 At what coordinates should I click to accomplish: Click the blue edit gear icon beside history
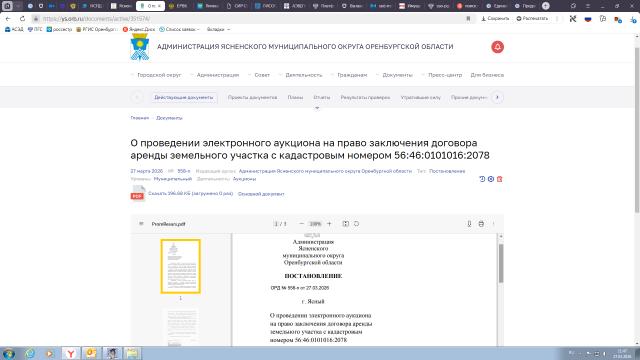point(491,179)
